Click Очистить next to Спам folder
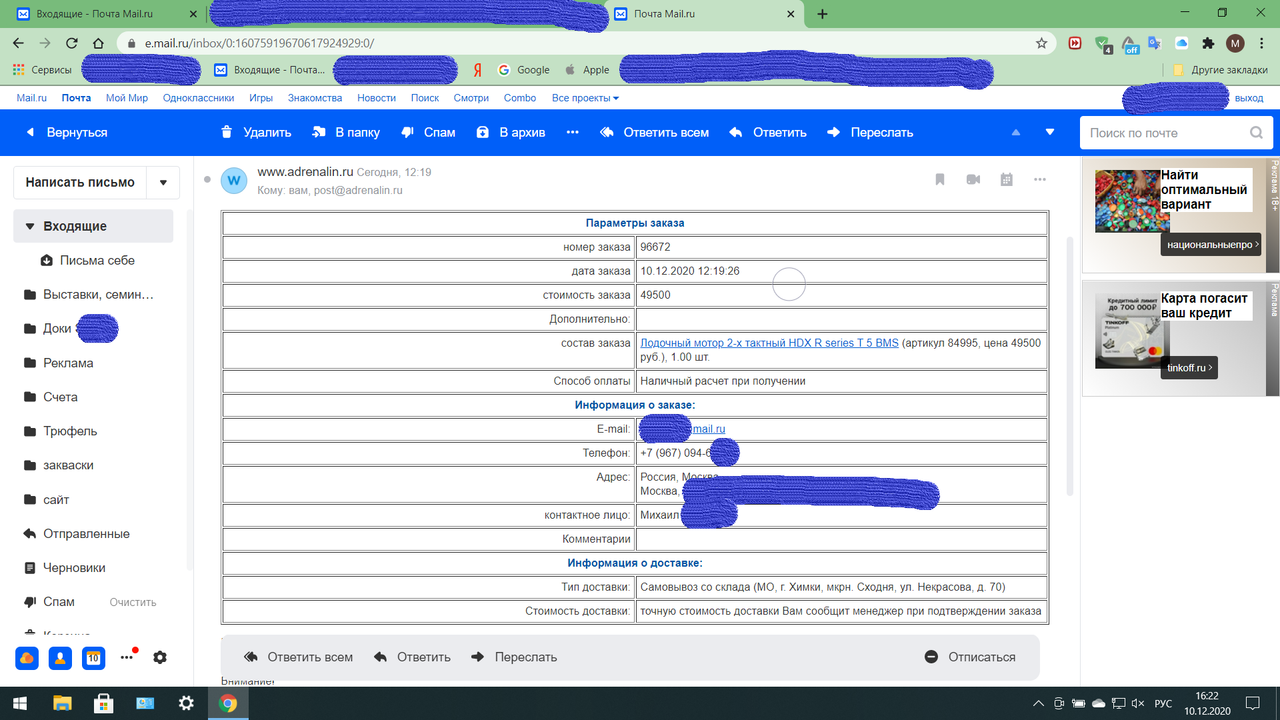This screenshot has width=1280, height=720. [x=133, y=602]
